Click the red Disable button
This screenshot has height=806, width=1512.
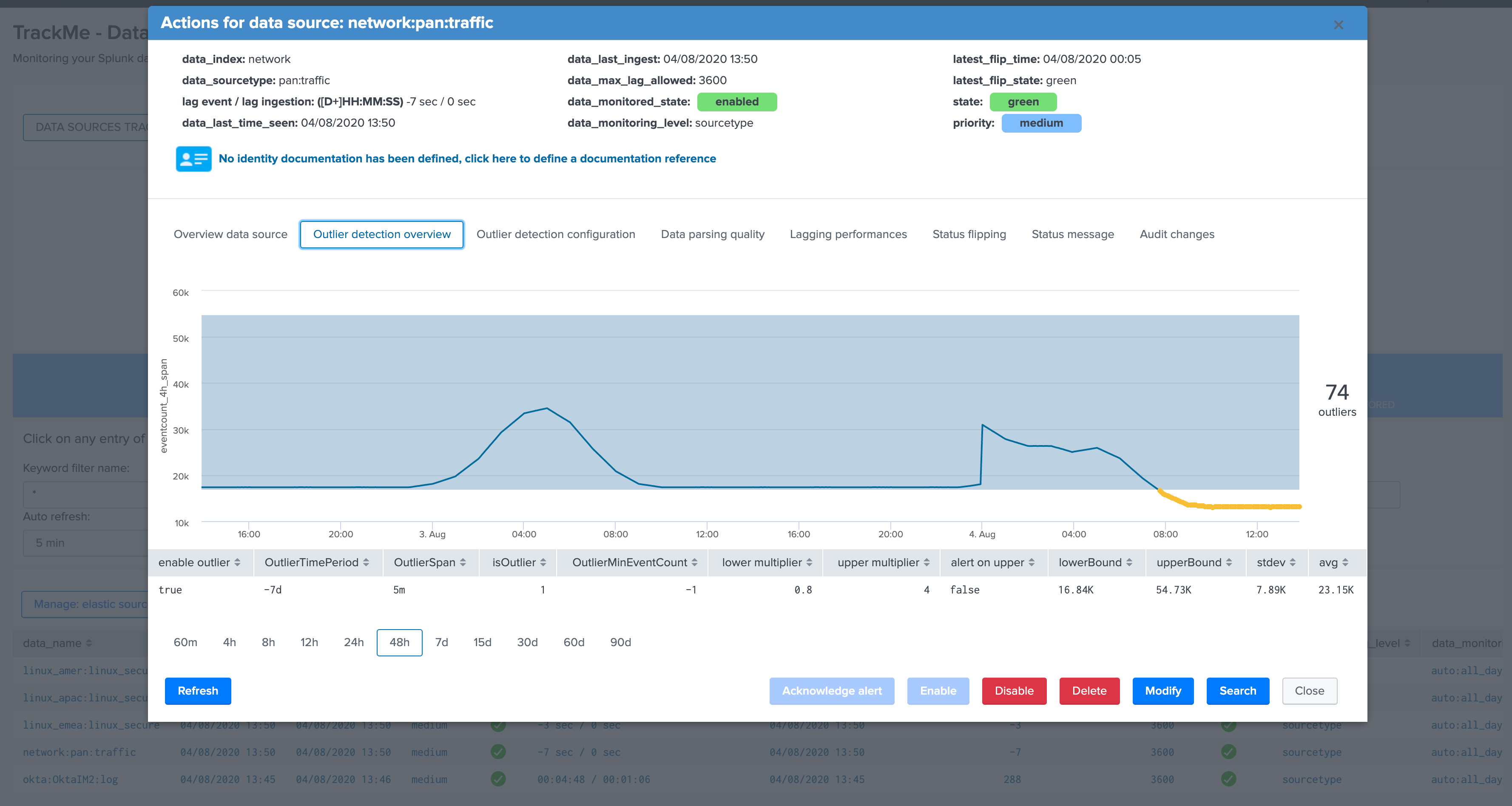click(x=1014, y=691)
